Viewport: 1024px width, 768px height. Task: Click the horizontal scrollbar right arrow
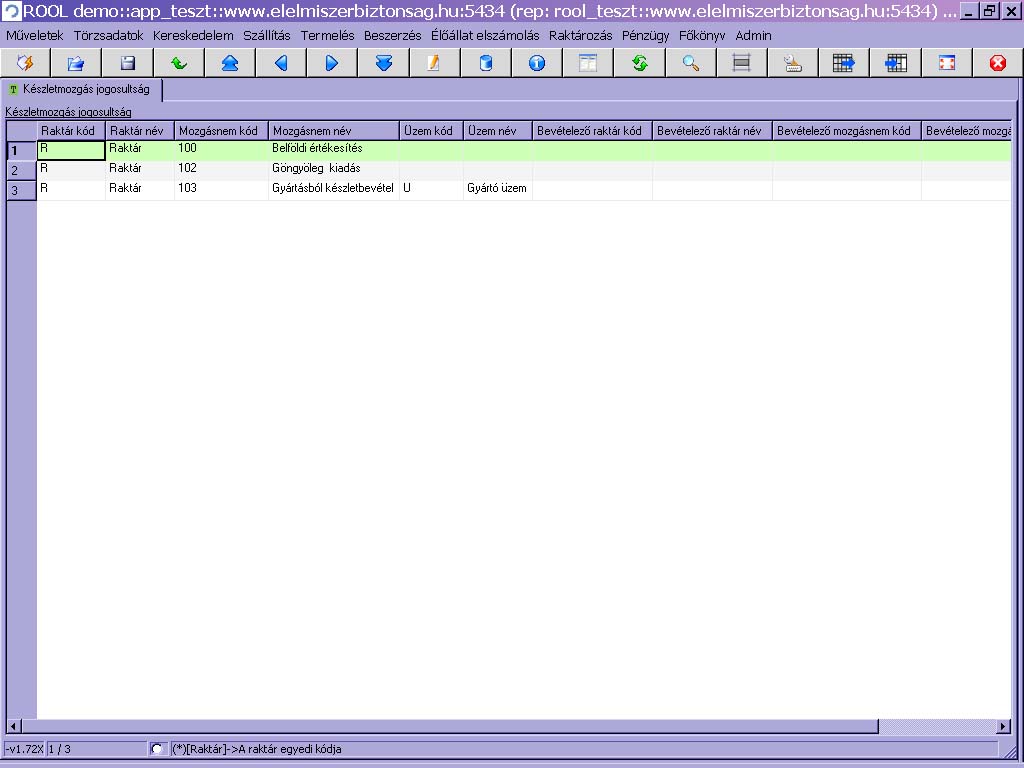1004,726
